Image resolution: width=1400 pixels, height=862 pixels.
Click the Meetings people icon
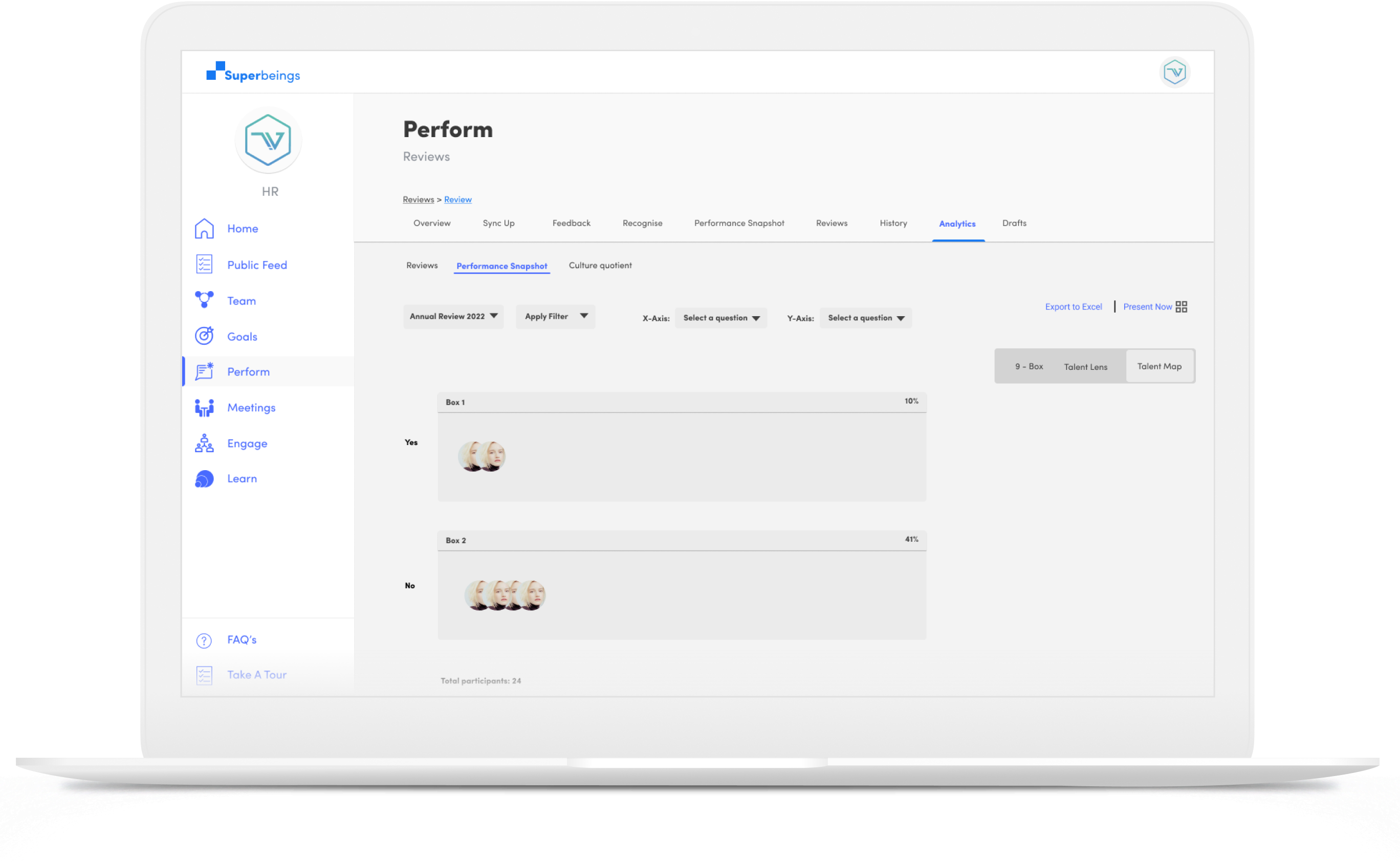(204, 408)
